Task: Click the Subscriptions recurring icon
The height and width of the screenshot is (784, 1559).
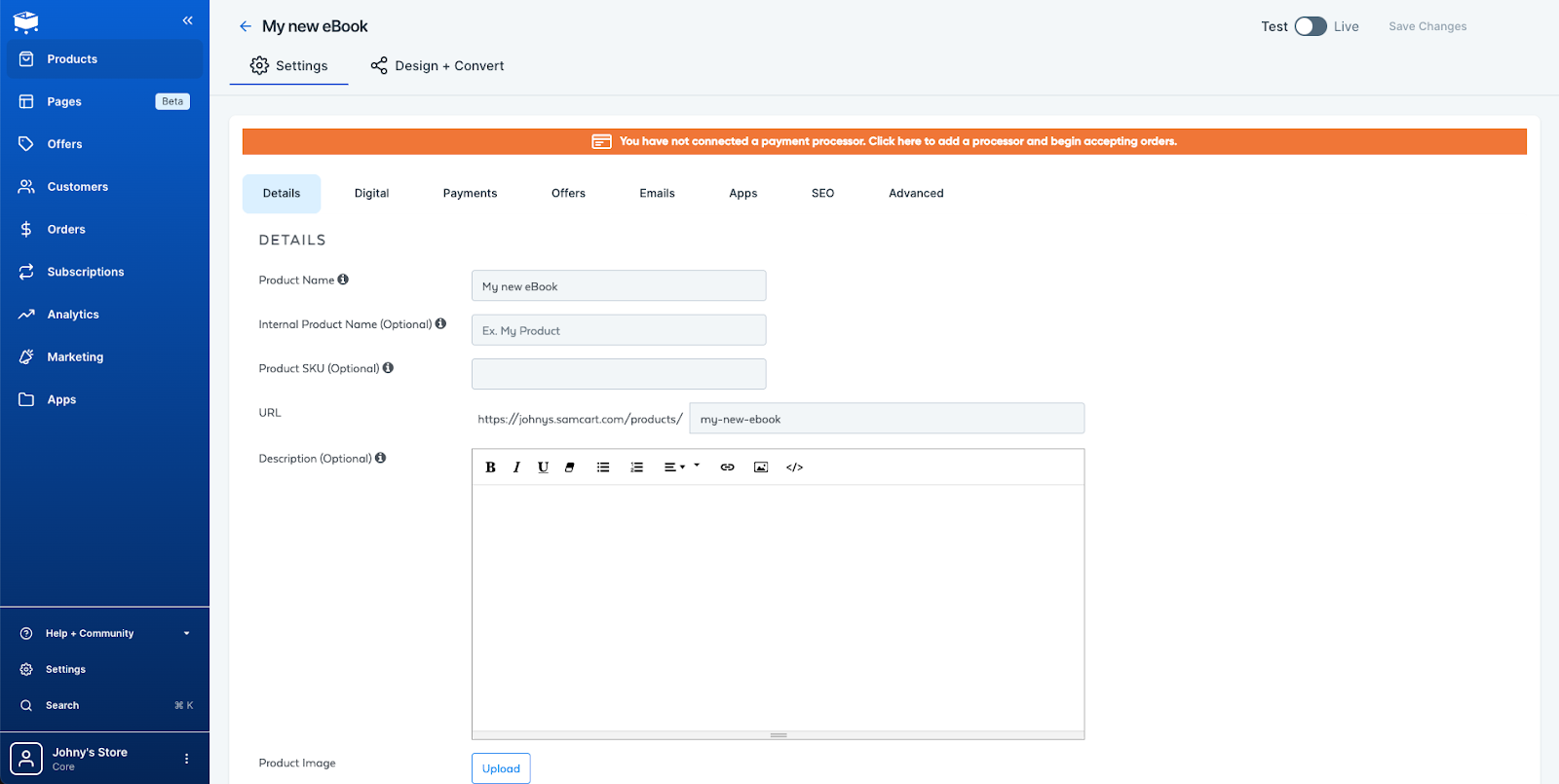Action: click(x=26, y=272)
